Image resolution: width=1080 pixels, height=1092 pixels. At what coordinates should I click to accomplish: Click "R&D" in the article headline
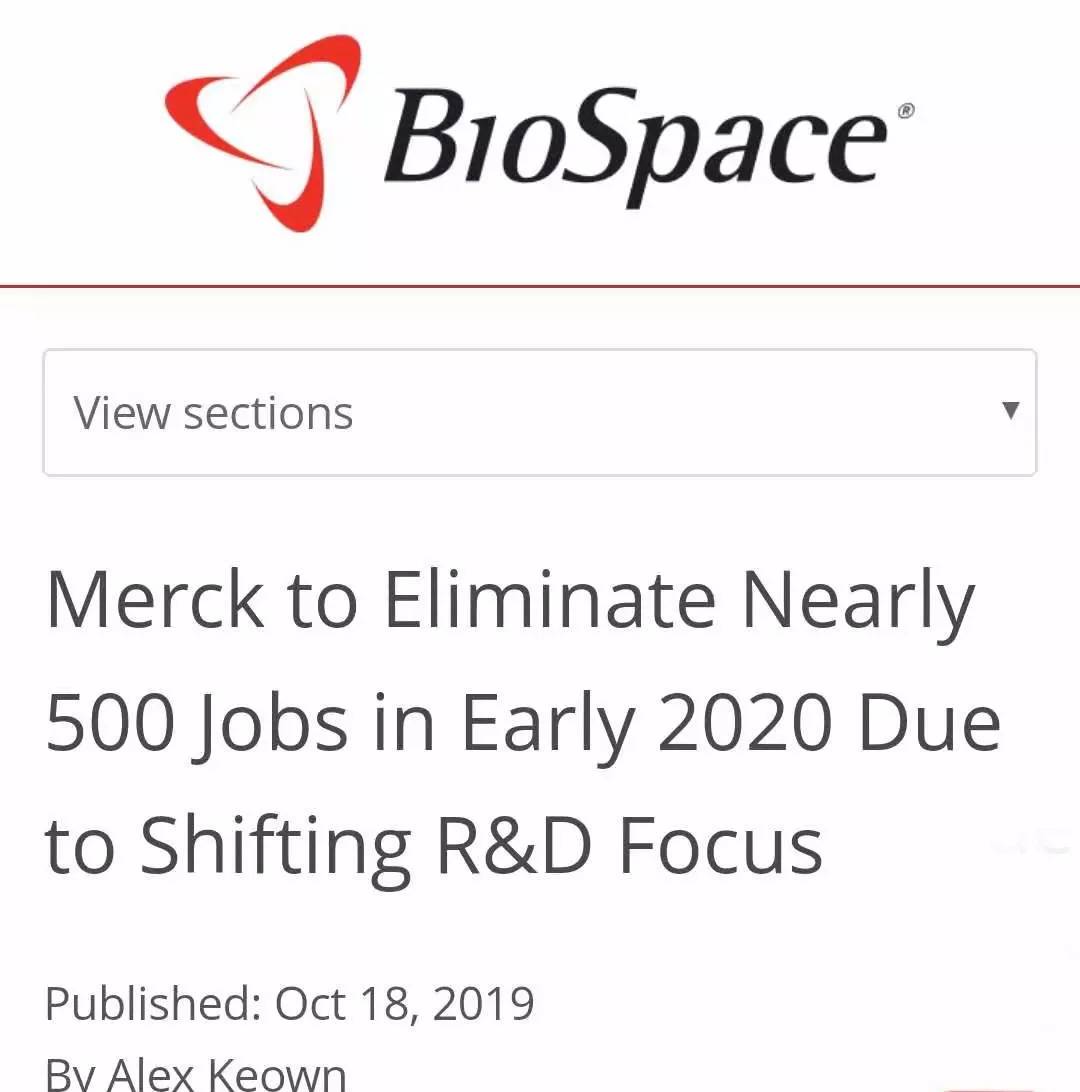click(x=515, y=845)
